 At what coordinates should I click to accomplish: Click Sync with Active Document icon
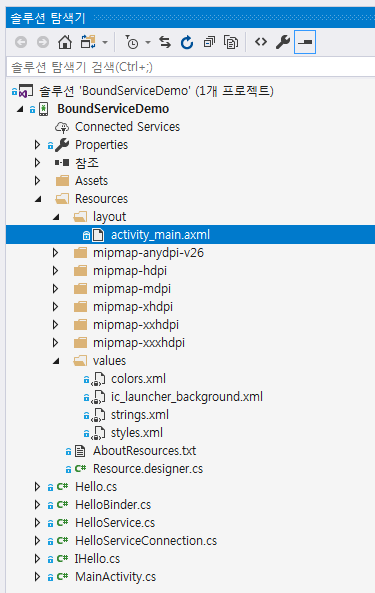pos(165,42)
